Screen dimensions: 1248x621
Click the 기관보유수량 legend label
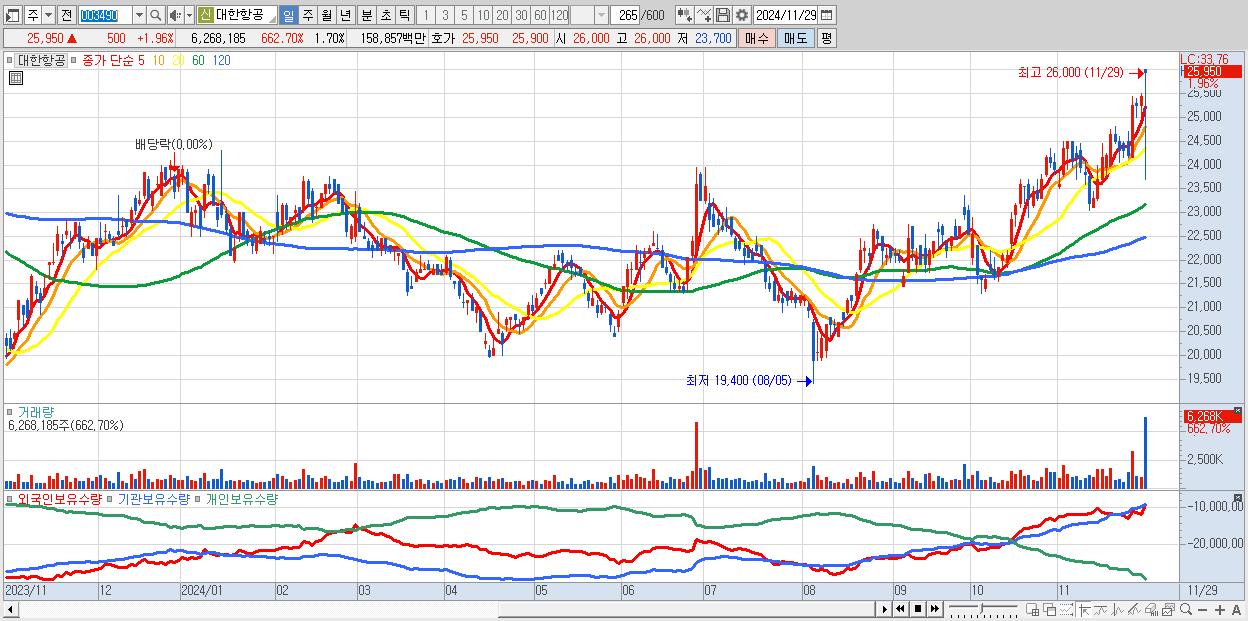coord(153,498)
